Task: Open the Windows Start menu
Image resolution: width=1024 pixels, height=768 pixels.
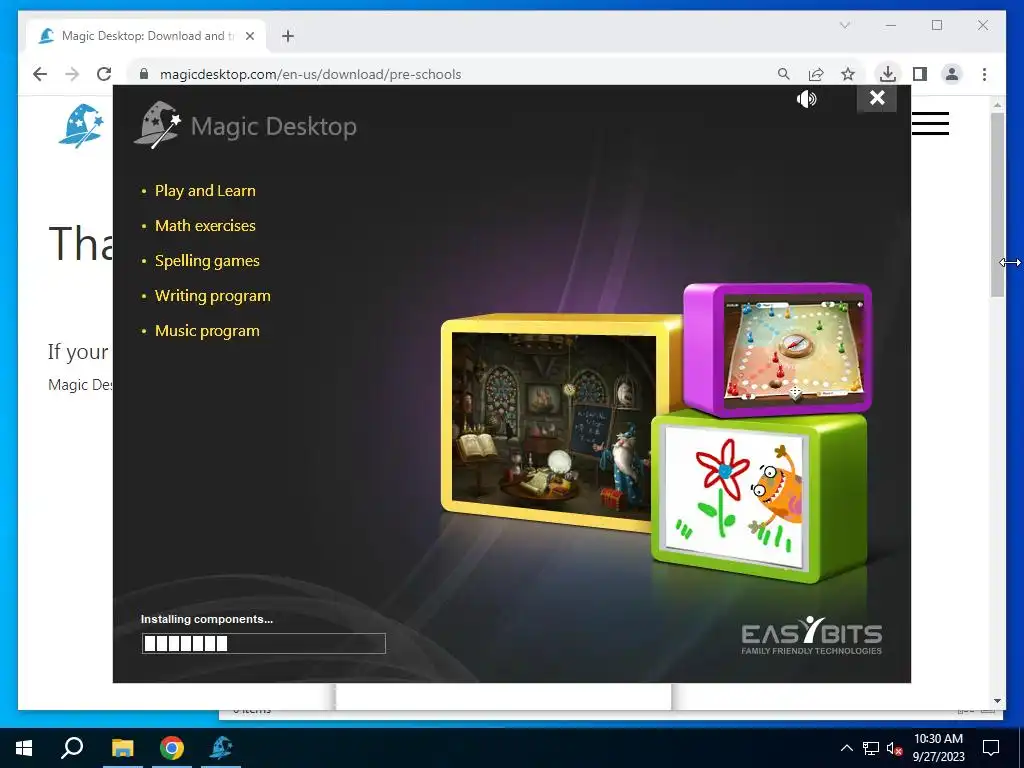Action: (24, 748)
